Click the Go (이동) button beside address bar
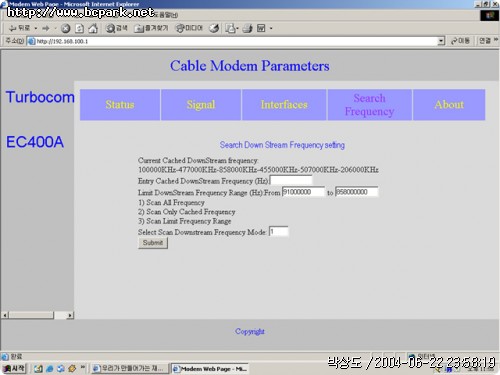Screen dimensions: 500x375 pyautogui.click(x=460, y=41)
